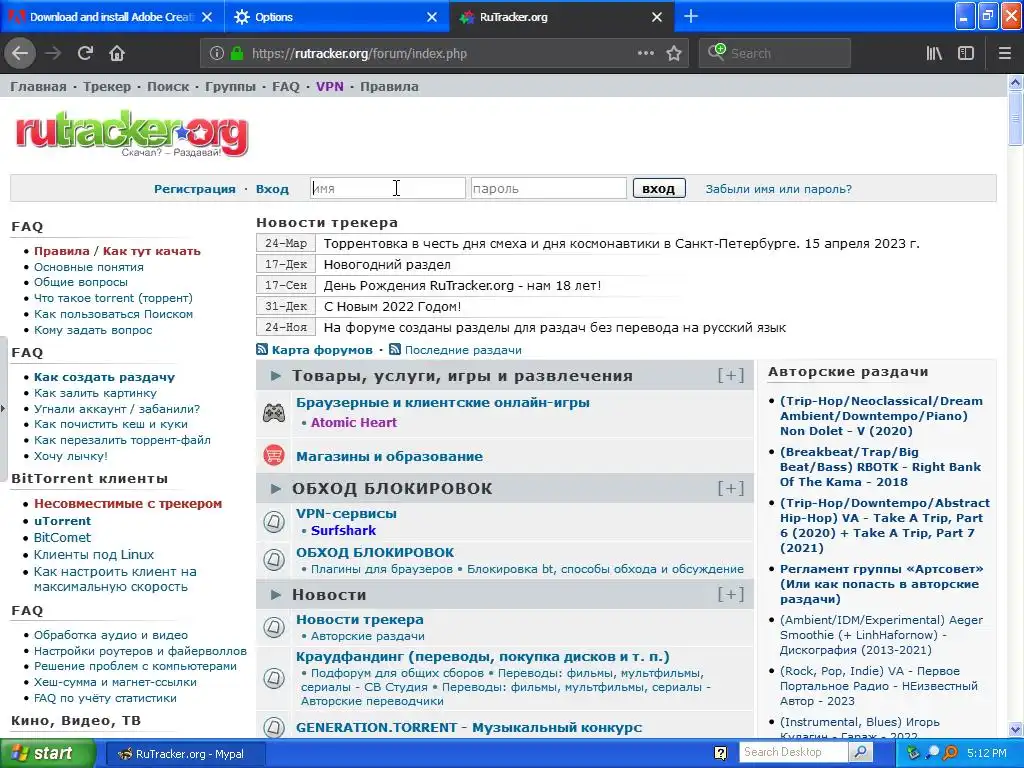The image size is (1024, 768).
Task: Click the вход login button
Action: tap(658, 188)
